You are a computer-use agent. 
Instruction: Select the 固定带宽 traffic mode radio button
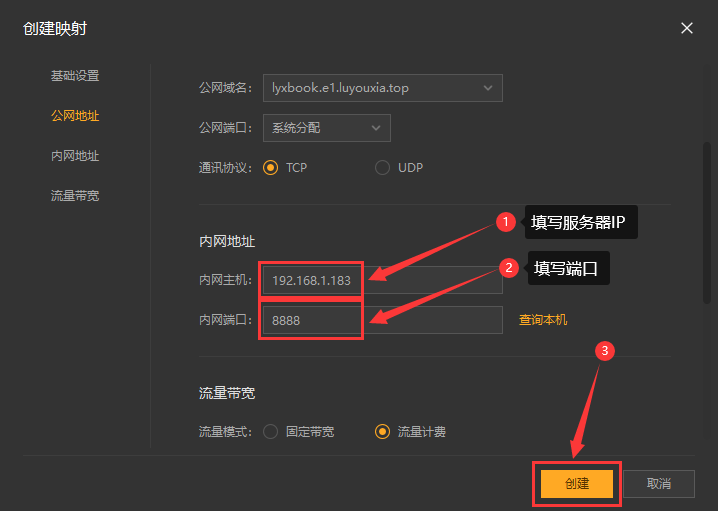271,431
